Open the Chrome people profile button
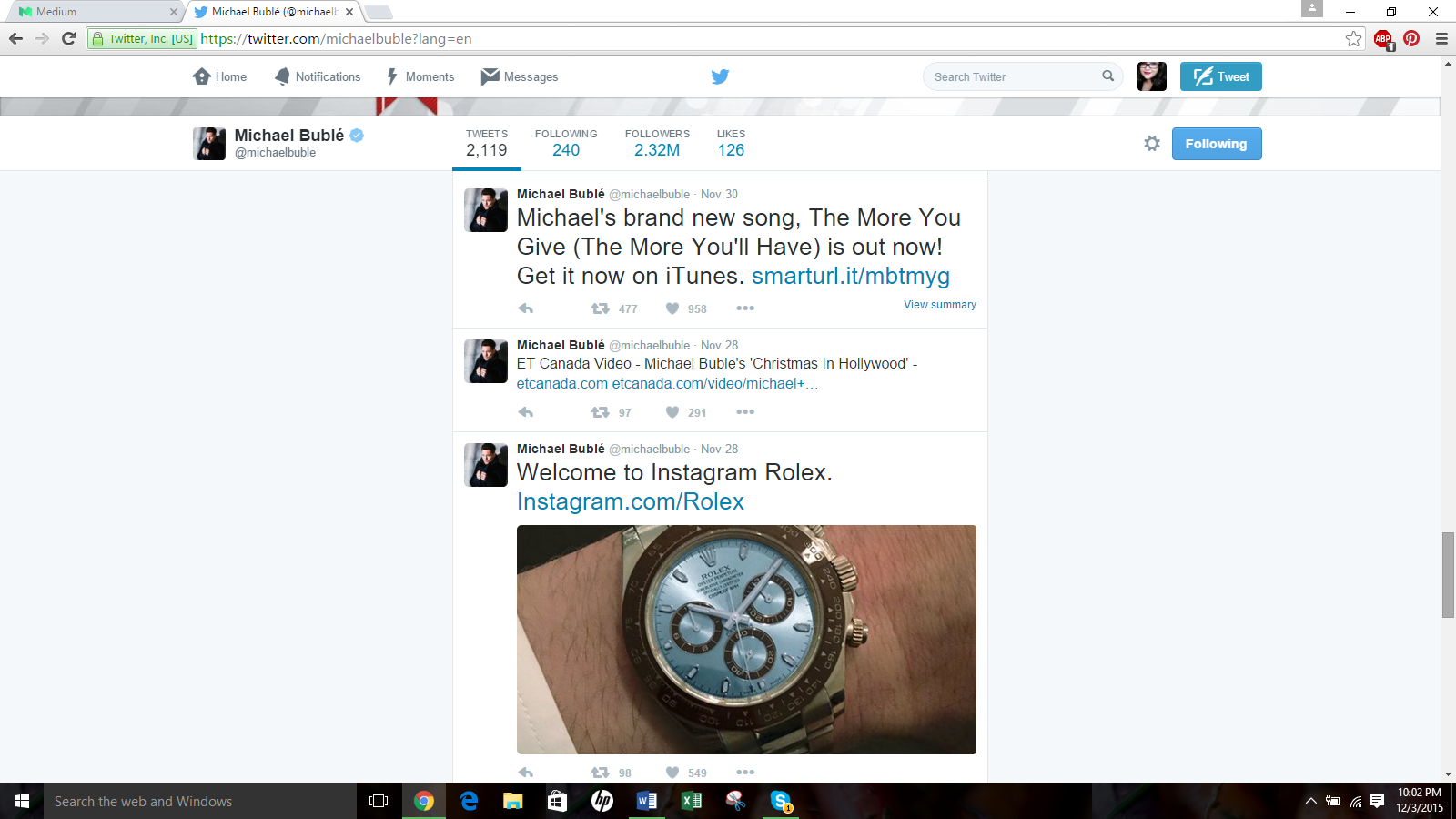The width and height of the screenshot is (1456, 819). [1312, 8]
